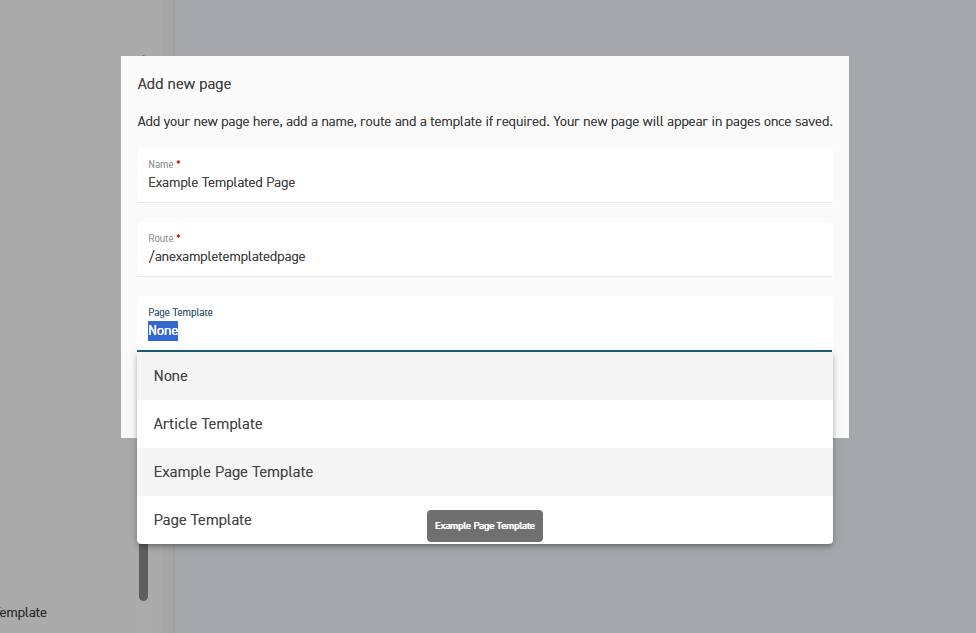
Task: Click the Name input field
Action: [x=400, y=182]
